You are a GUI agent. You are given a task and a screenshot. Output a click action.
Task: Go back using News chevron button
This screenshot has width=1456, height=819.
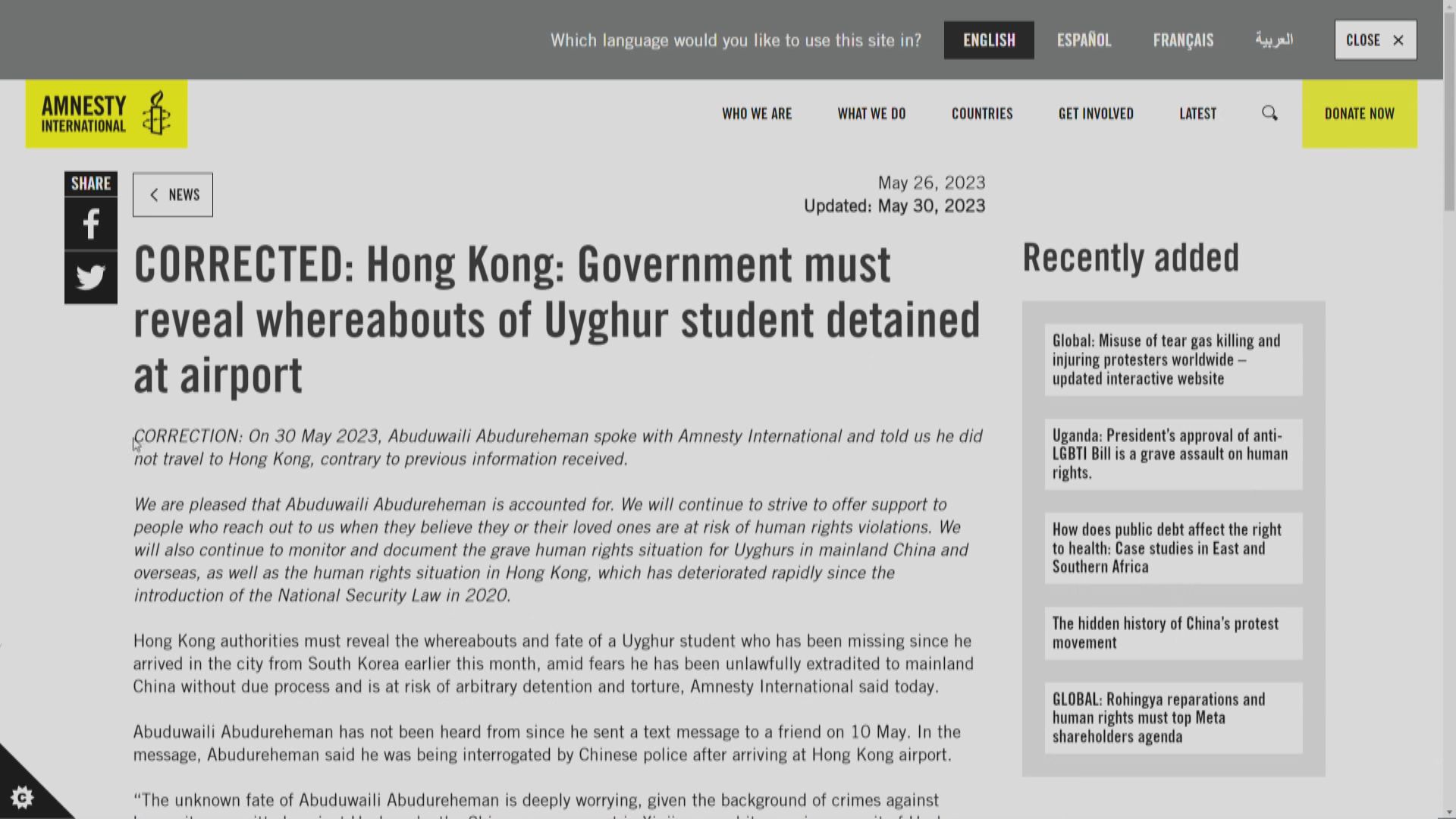point(173,195)
